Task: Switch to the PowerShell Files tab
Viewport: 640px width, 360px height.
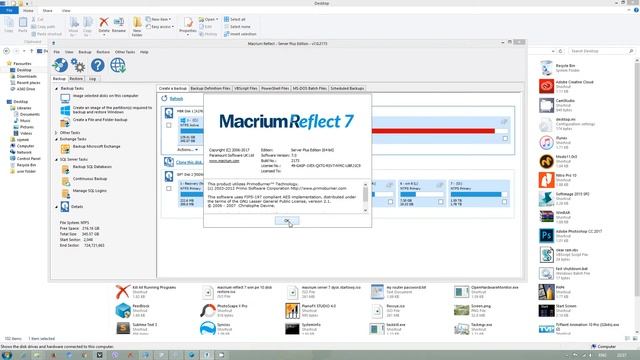Action: (275, 89)
